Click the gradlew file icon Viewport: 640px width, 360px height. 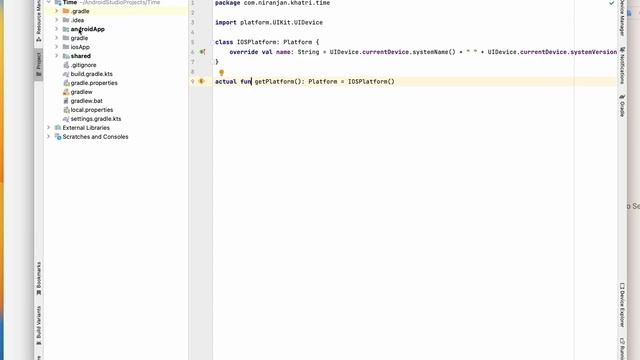(66, 92)
